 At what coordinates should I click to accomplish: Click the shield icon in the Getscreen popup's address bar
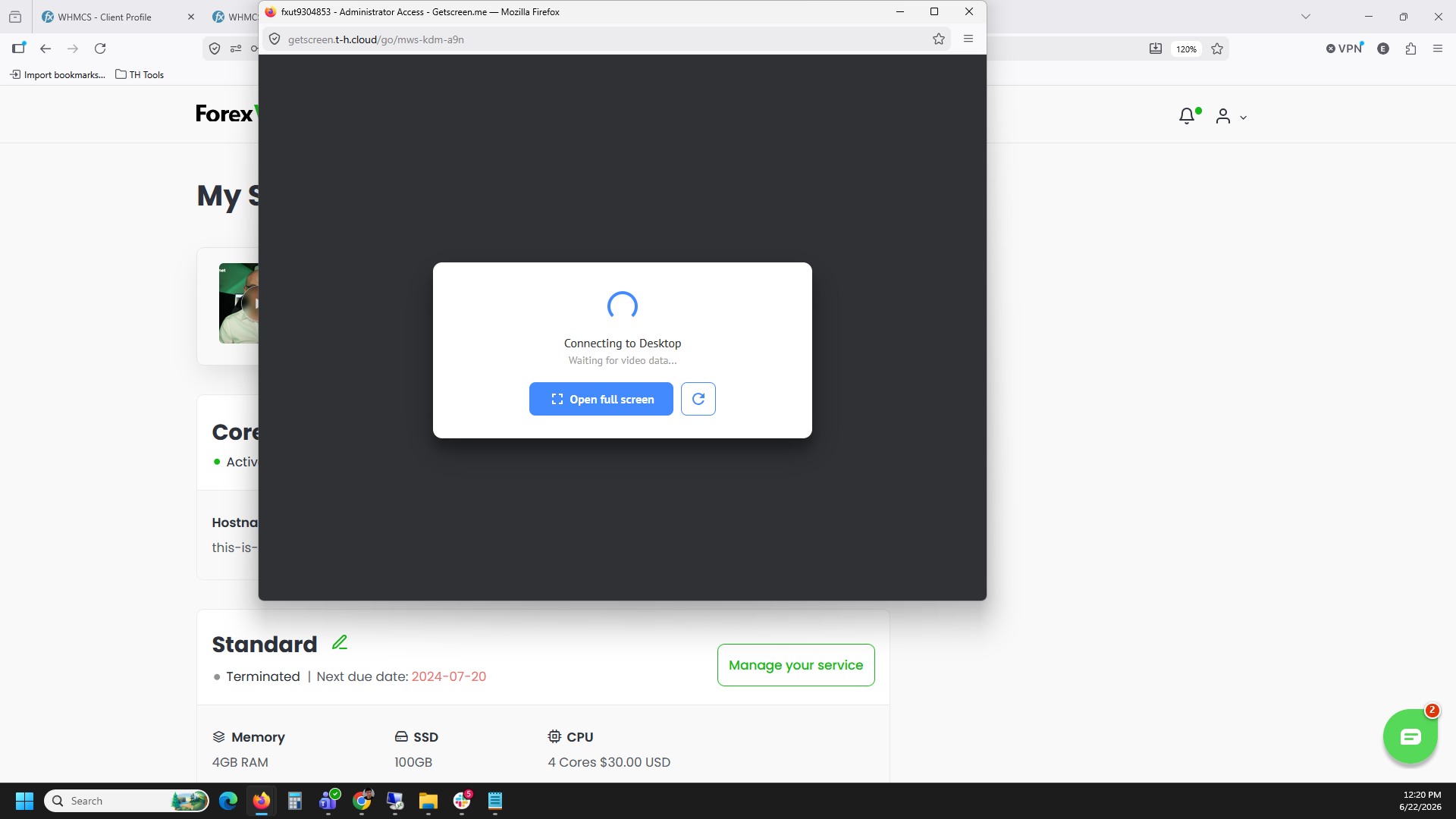[275, 39]
